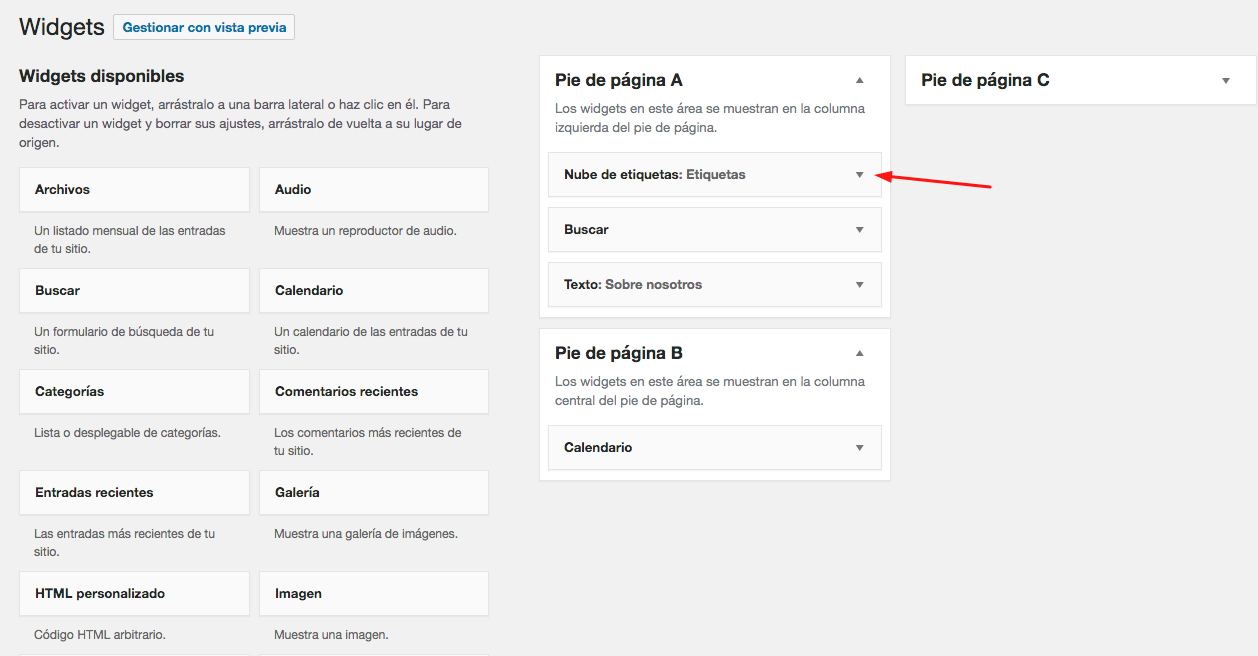1258x656 pixels.
Task: Select the 'Categorías' widget
Action: tap(134, 391)
